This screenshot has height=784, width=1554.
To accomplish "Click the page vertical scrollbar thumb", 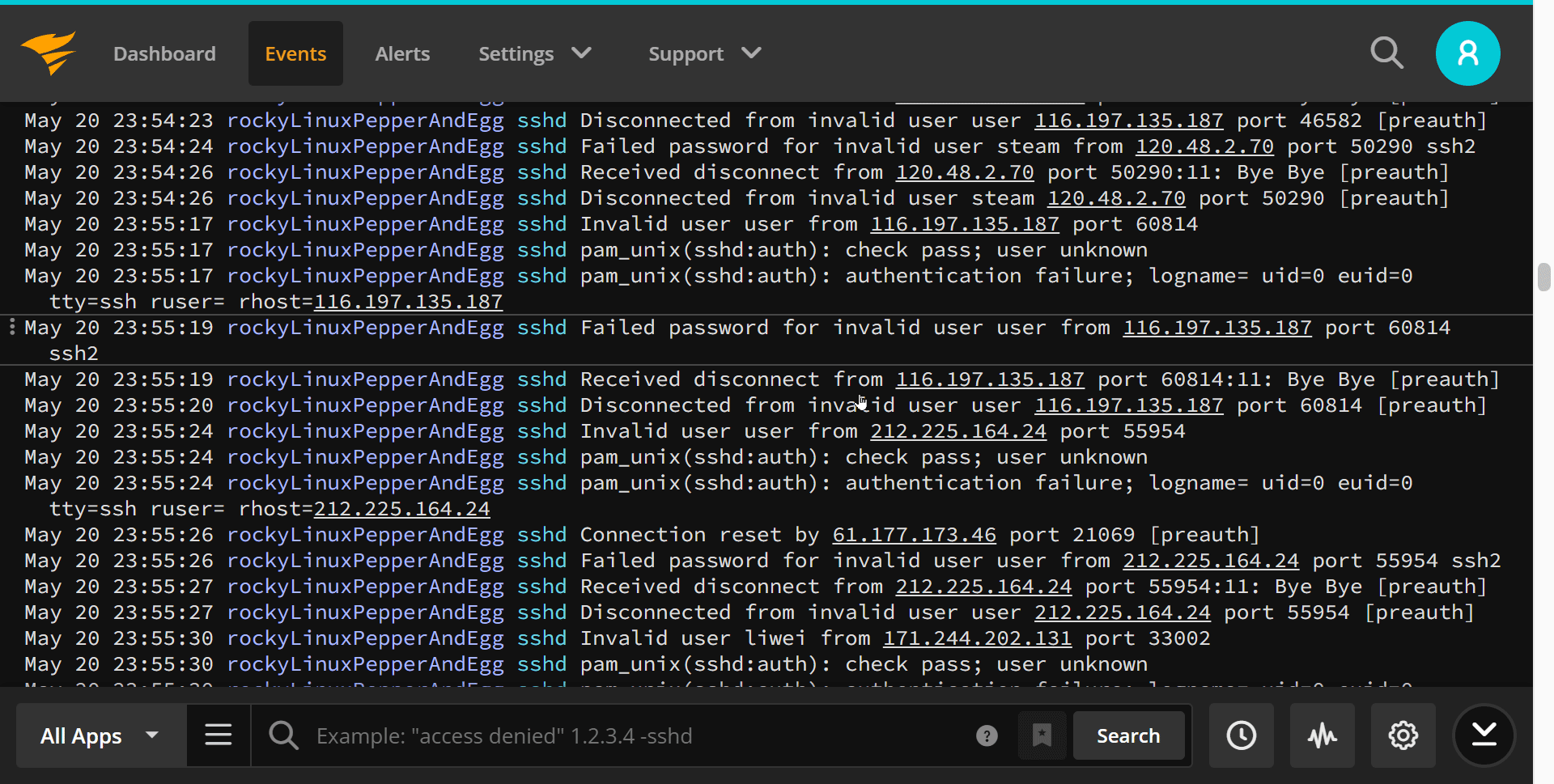I will pyautogui.click(x=1543, y=277).
